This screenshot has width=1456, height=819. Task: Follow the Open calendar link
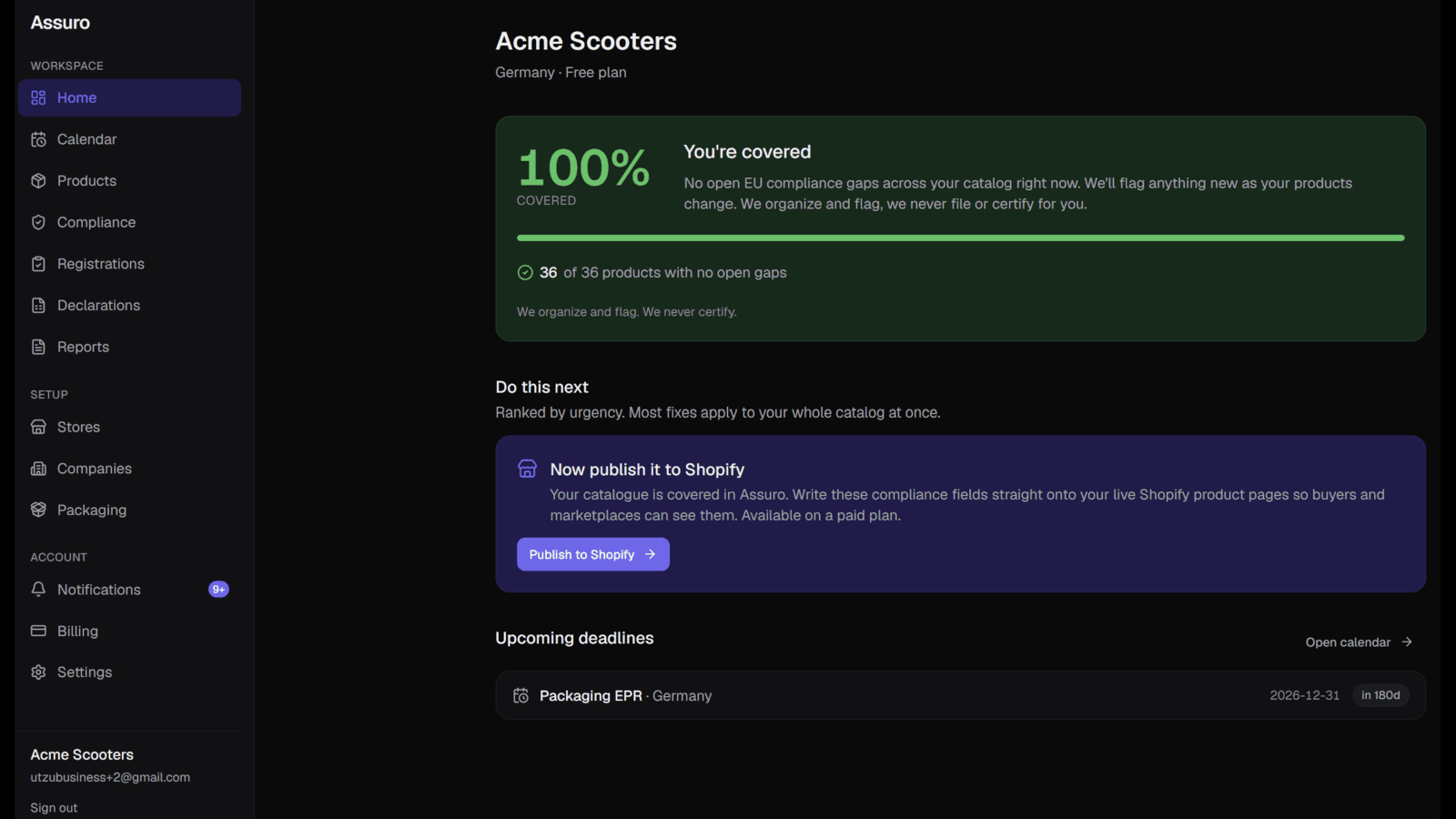point(1359,642)
